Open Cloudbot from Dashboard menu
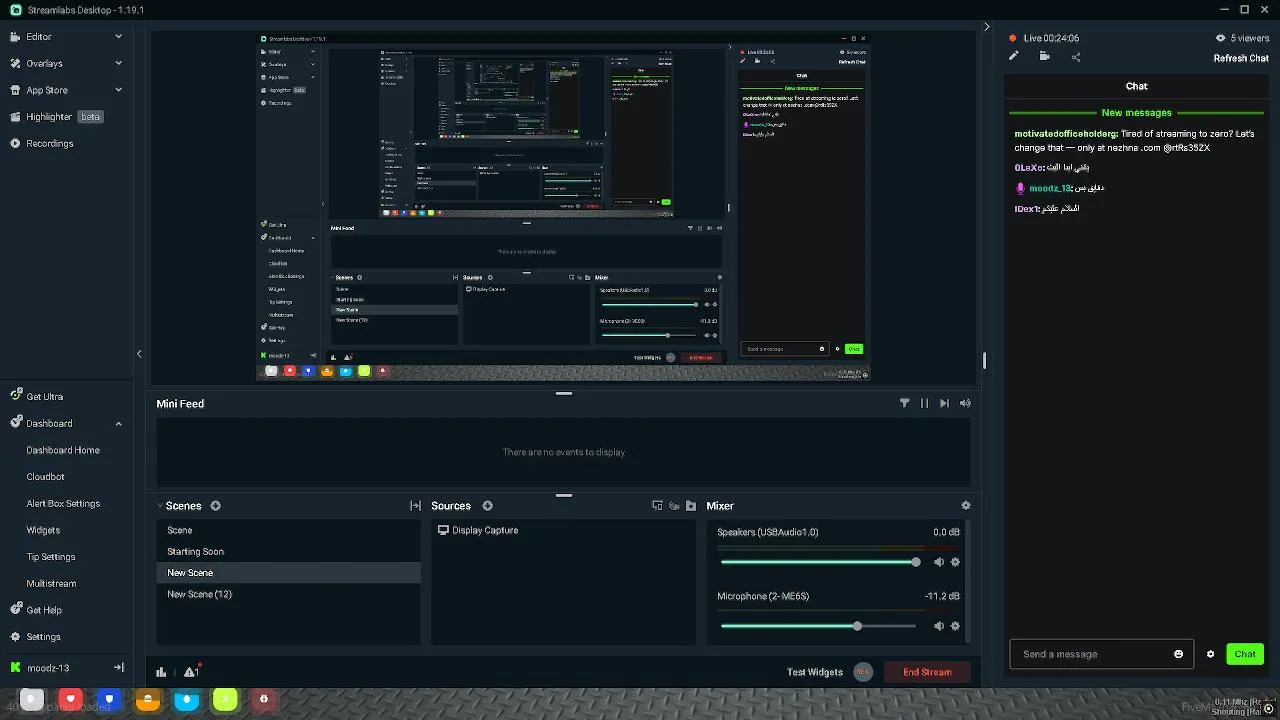Image resolution: width=1280 pixels, height=720 pixels. (45, 477)
